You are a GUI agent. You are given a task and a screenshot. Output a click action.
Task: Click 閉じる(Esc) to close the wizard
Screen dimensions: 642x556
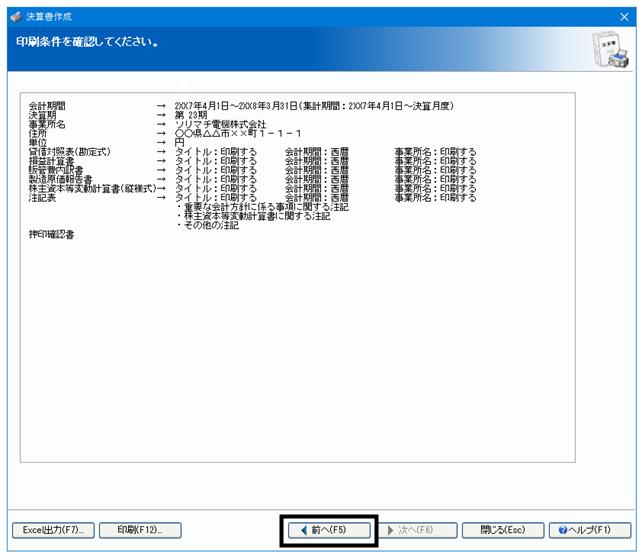pyautogui.click(x=503, y=530)
